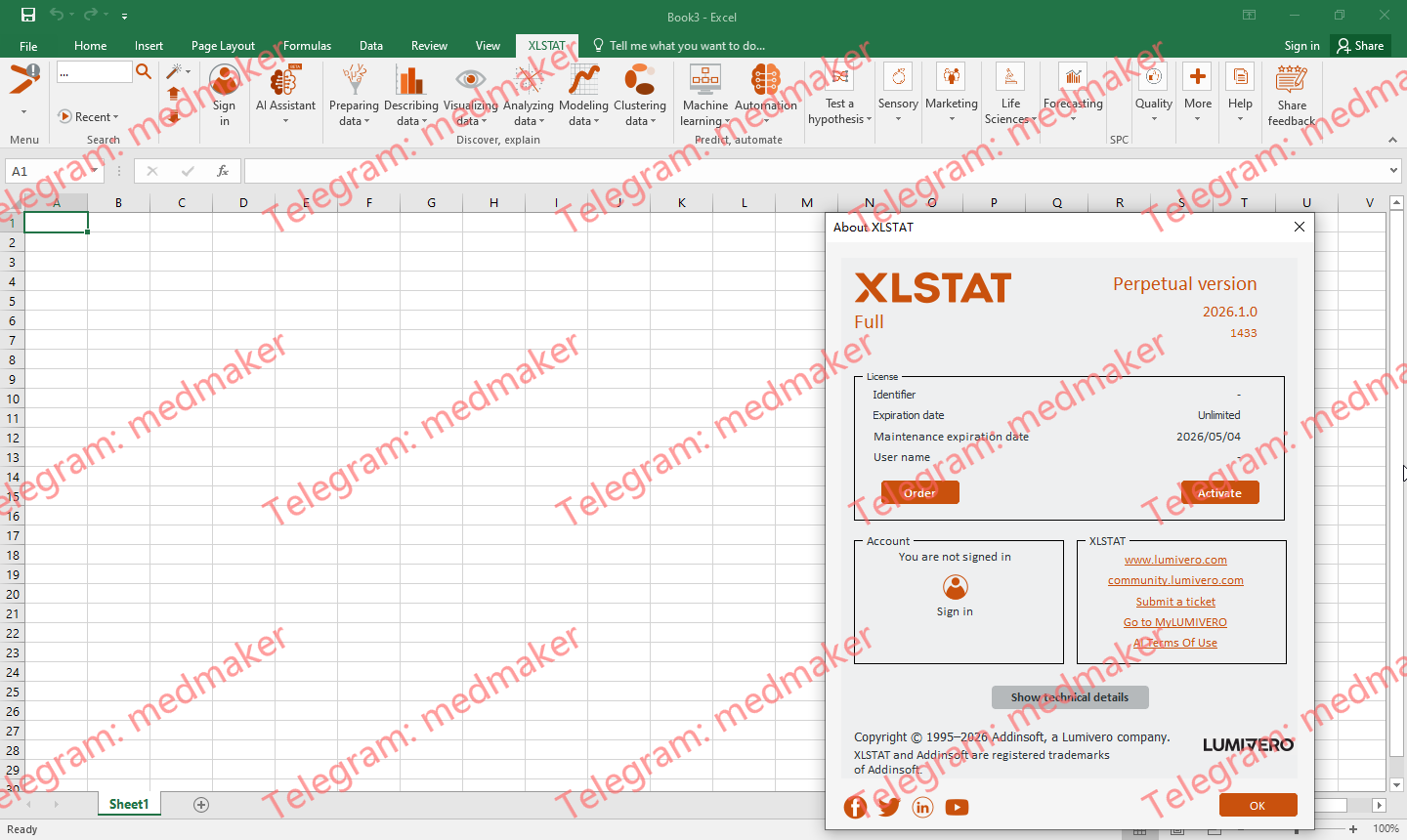Click the Activate license button

click(x=1219, y=492)
